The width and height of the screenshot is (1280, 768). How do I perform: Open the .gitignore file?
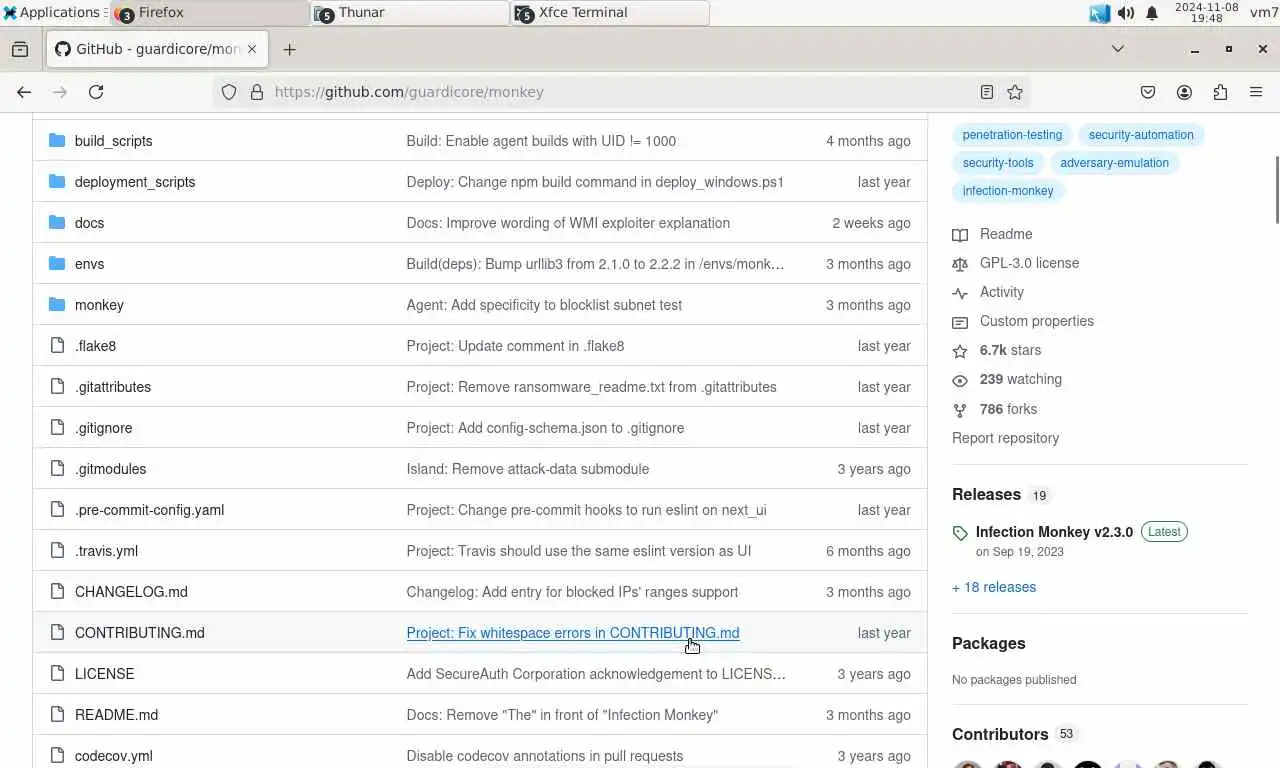(103, 428)
